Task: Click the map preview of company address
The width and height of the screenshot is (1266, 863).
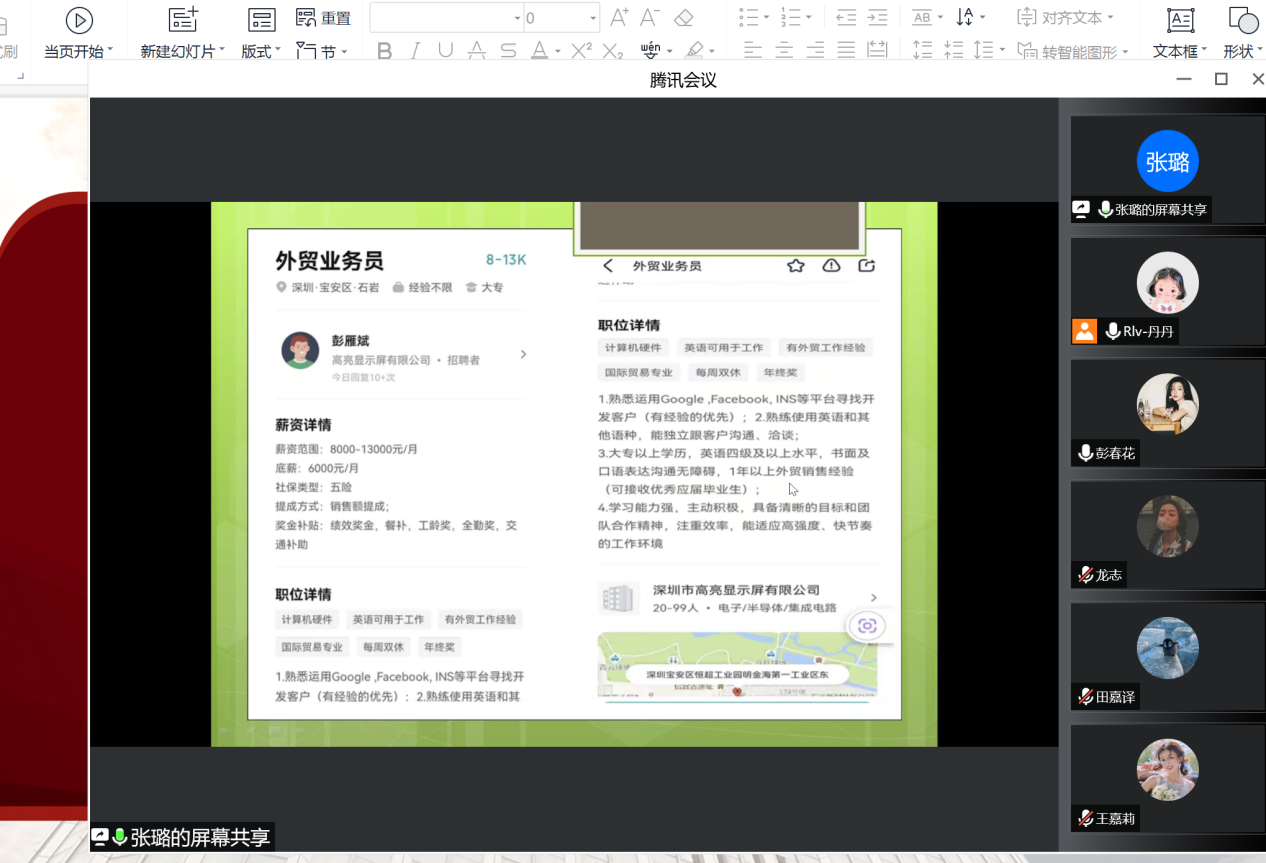Action: 737,664
